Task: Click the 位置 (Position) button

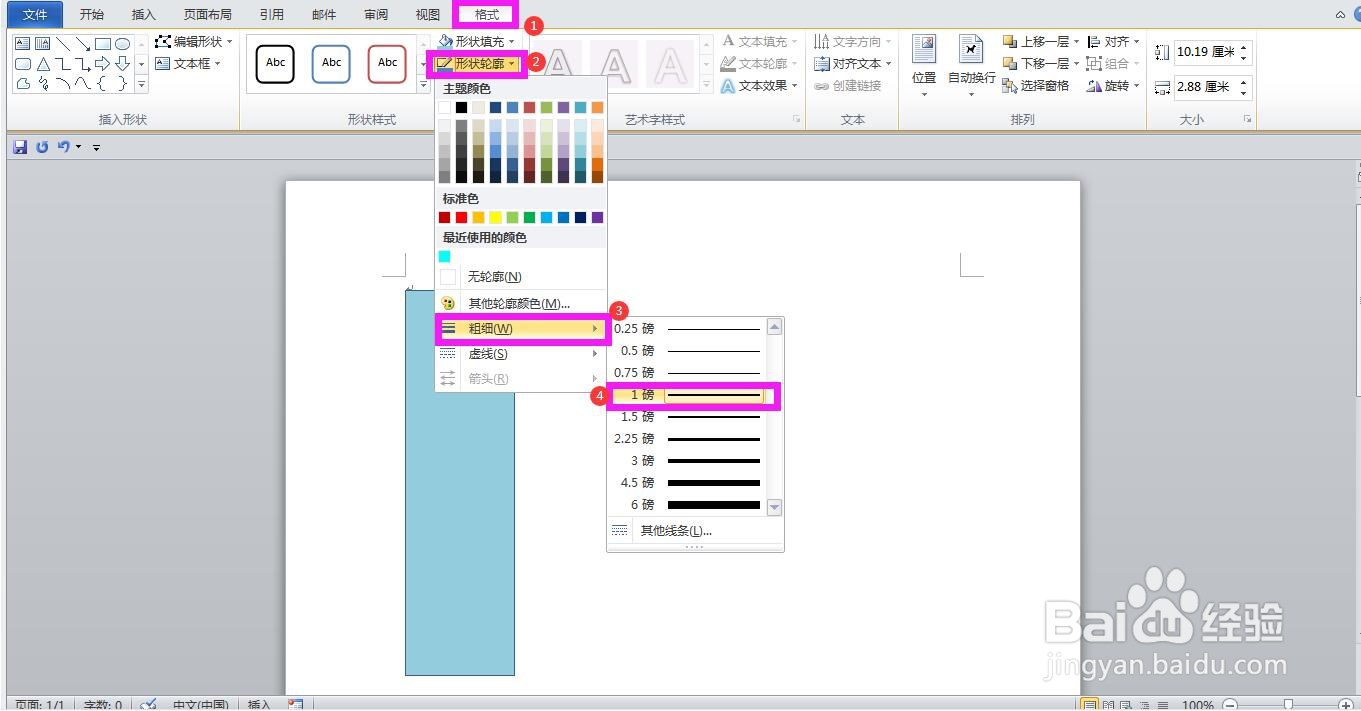Action: tap(924, 66)
